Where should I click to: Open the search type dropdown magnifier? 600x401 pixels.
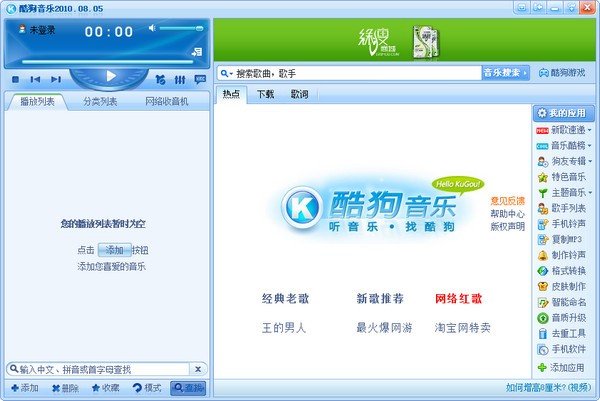(227, 73)
